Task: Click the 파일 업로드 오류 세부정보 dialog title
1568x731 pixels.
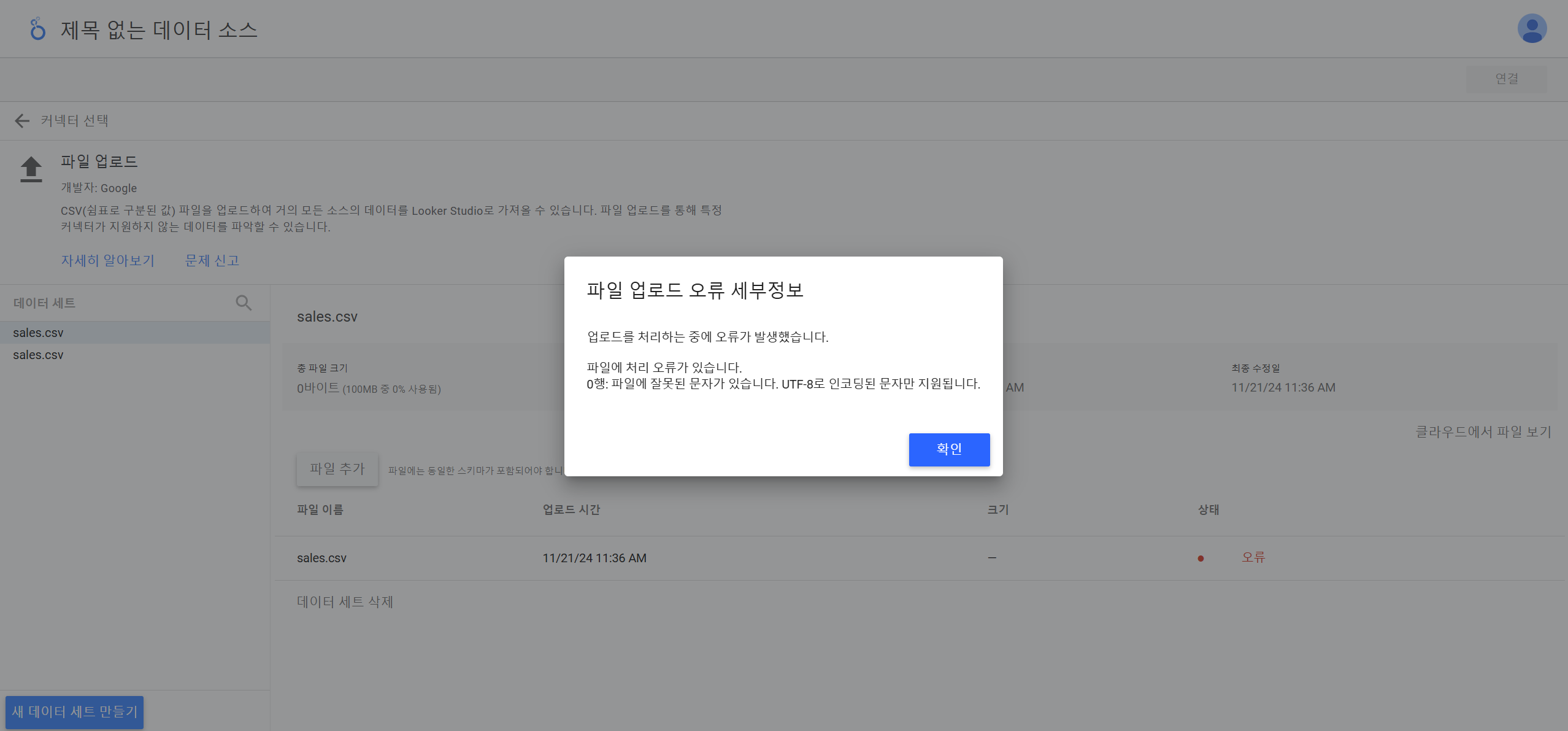Action: [695, 290]
